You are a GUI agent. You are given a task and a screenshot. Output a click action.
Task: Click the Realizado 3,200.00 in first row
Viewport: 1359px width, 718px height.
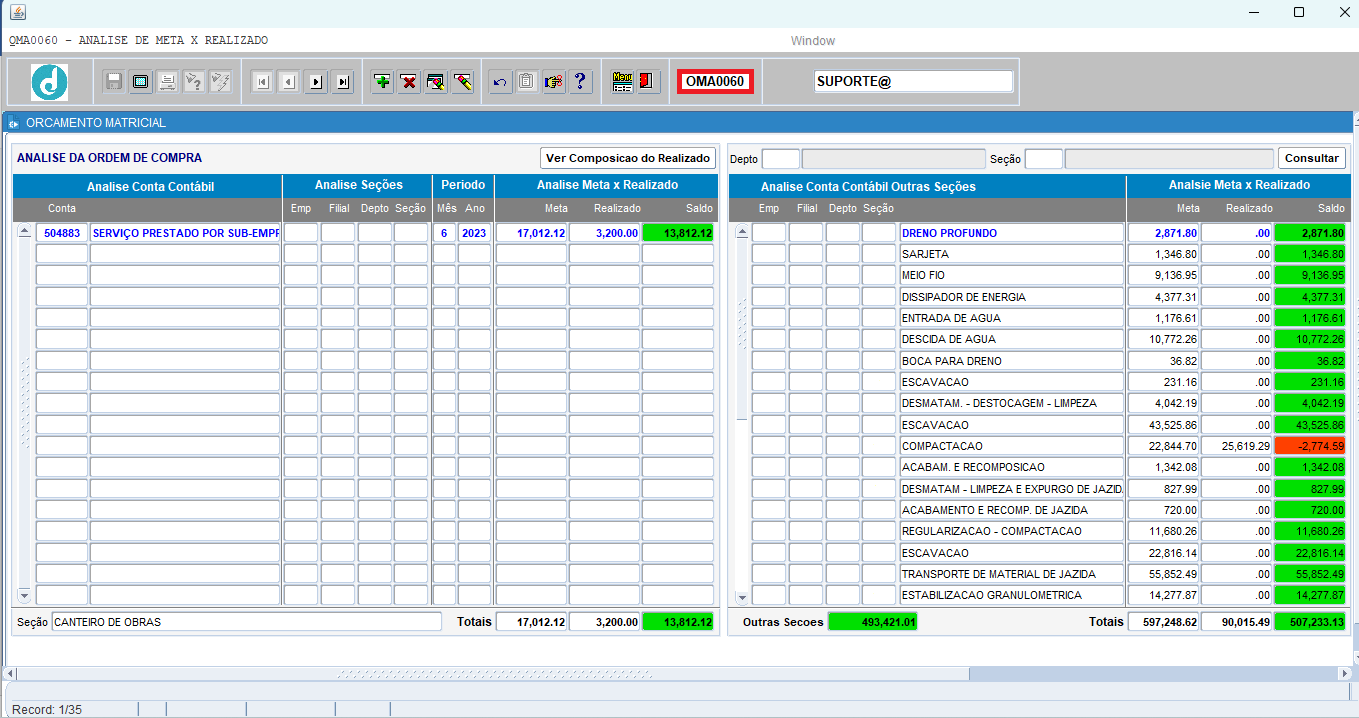pyautogui.click(x=604, y=233)
